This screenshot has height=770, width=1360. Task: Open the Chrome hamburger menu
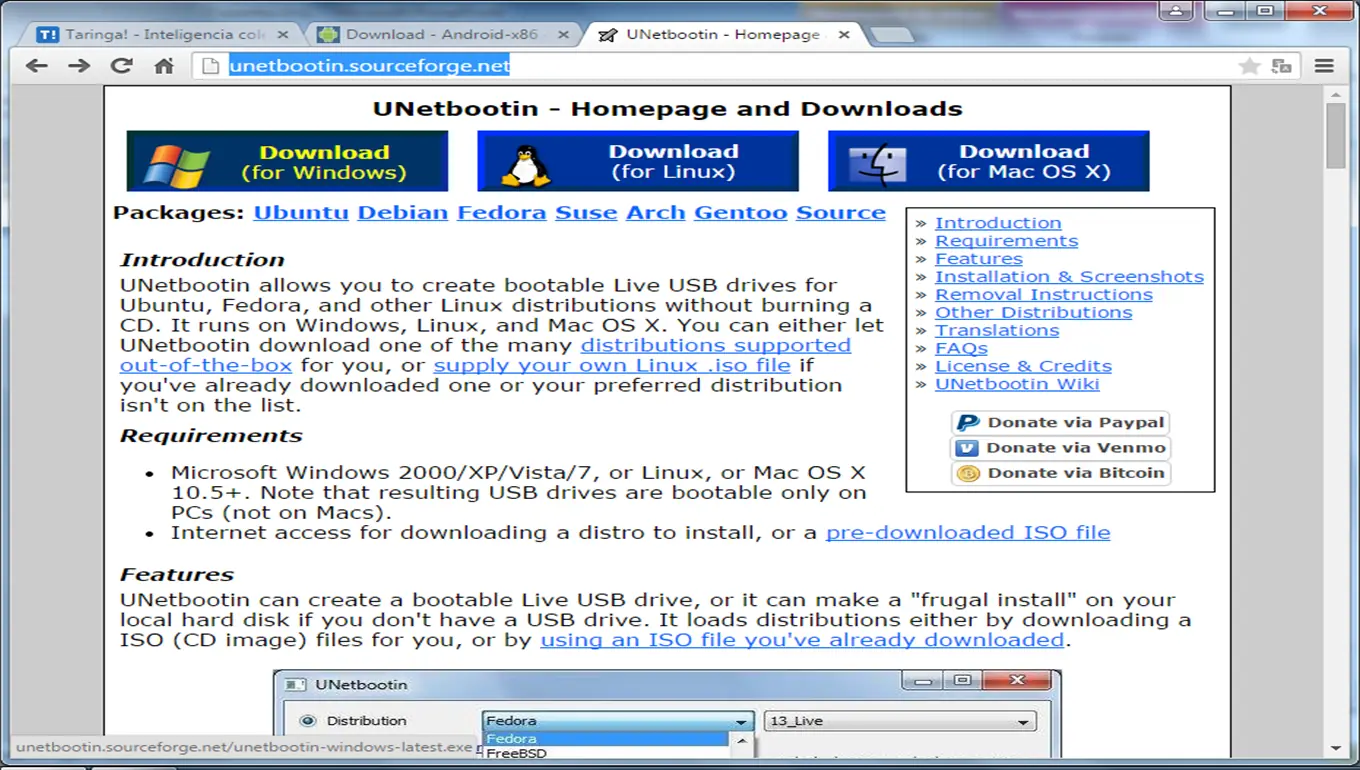coord(1324,66)
